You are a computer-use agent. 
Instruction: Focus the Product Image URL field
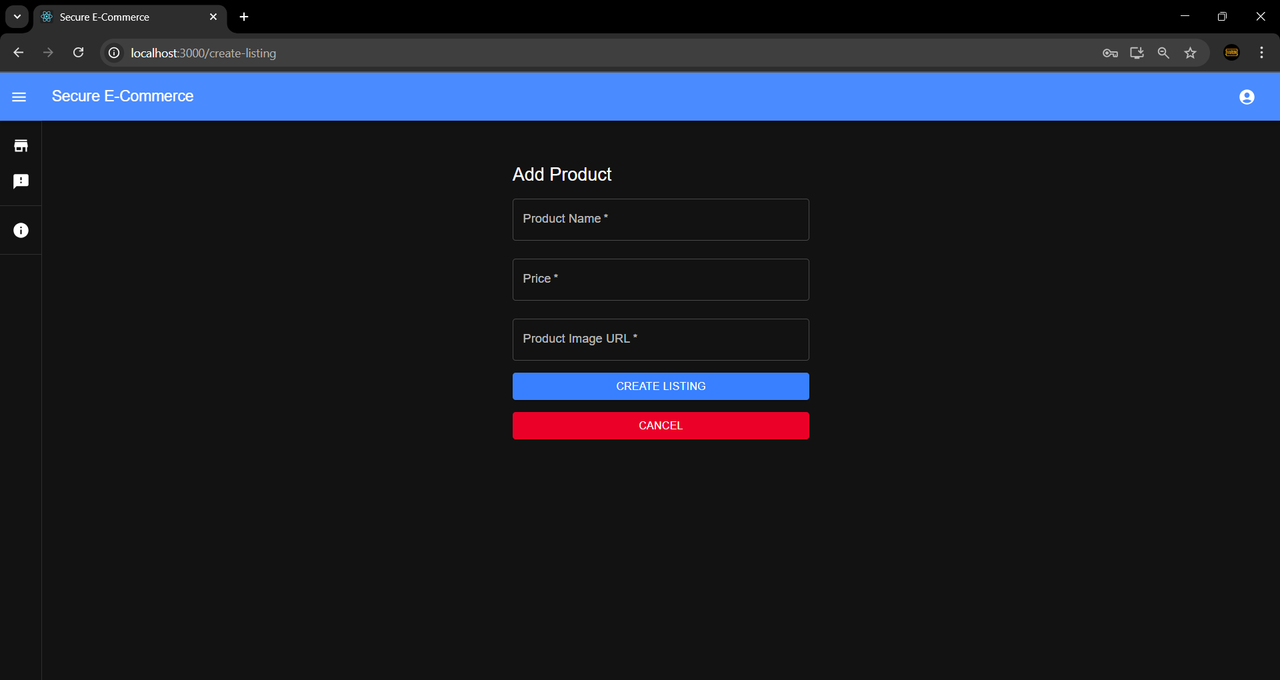661,339
